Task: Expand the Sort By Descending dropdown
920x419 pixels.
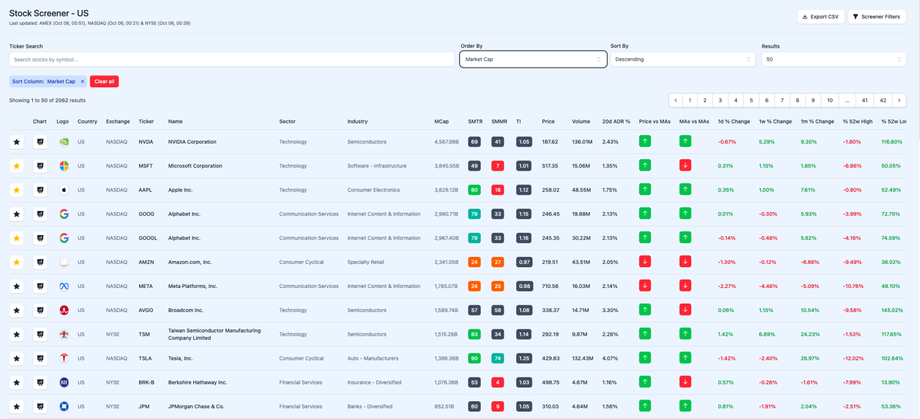Action: coord(682,59)
